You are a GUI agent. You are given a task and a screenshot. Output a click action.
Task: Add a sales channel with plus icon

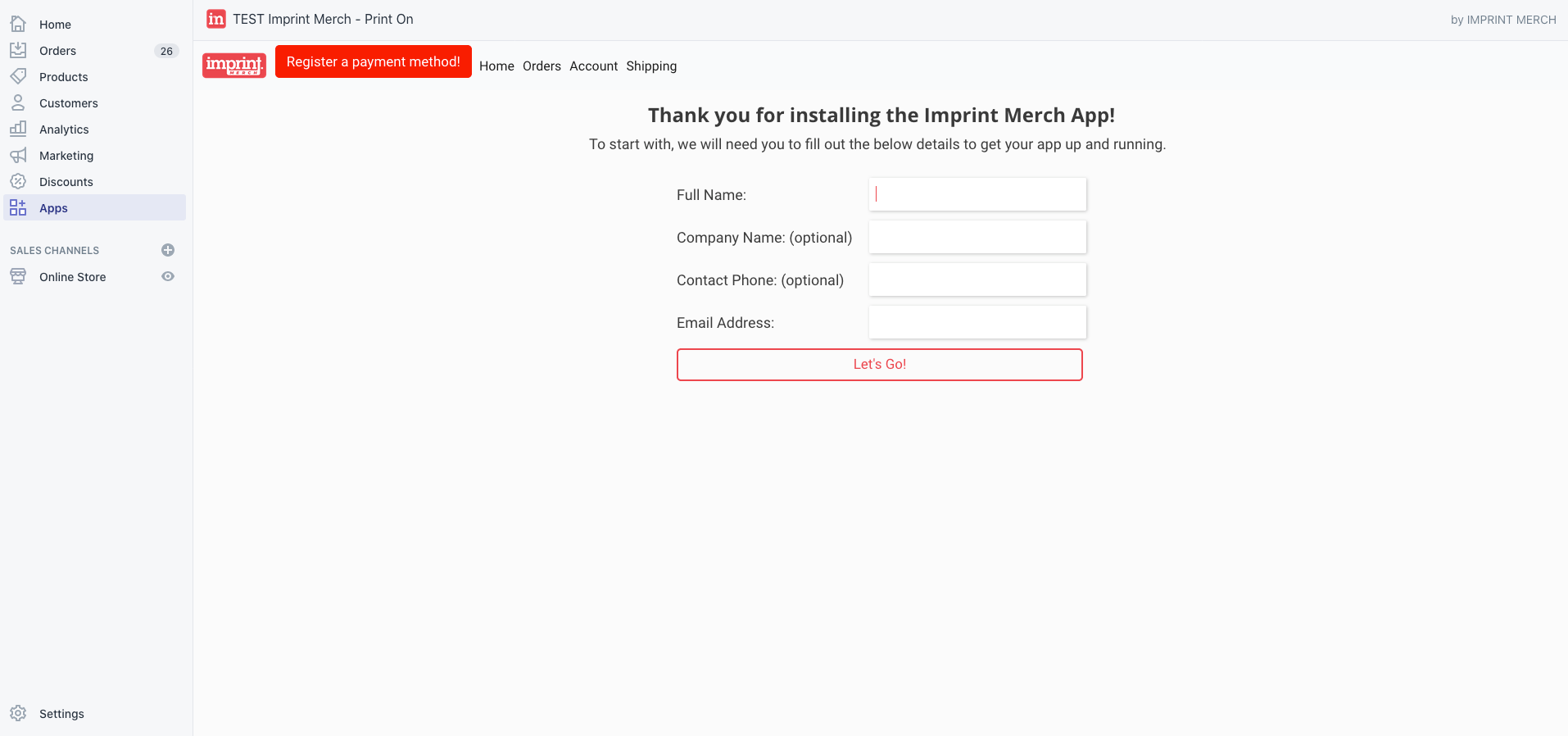coord(168,250)
